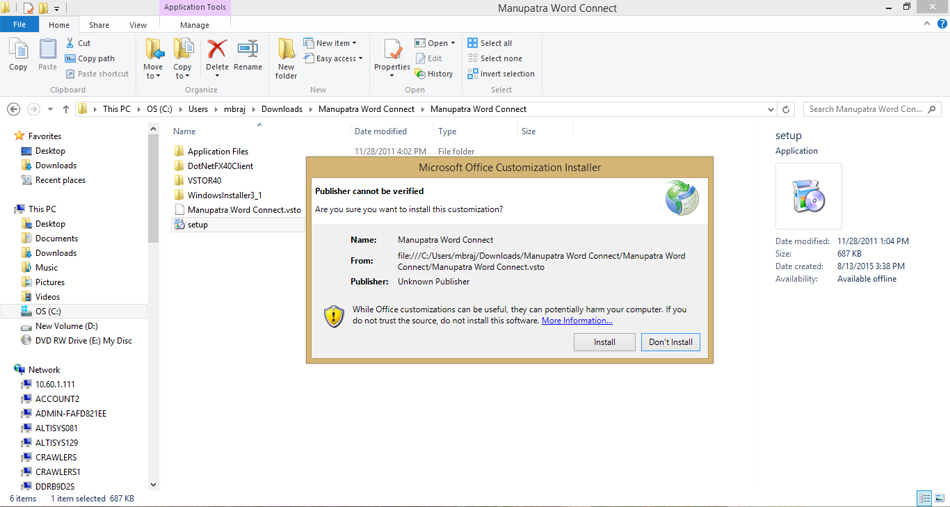This screenshot has height=507, width=950.
Task: Sort by Date modified column header
Action: tap(380, 131)
